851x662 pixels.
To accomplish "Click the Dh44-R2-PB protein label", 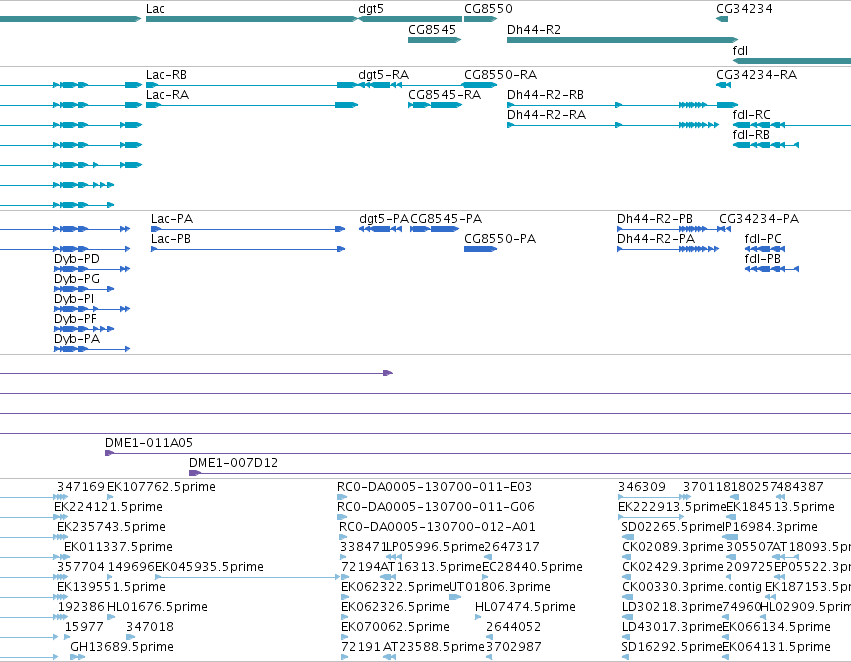I will pyautogui.click(x=655, y=219).
